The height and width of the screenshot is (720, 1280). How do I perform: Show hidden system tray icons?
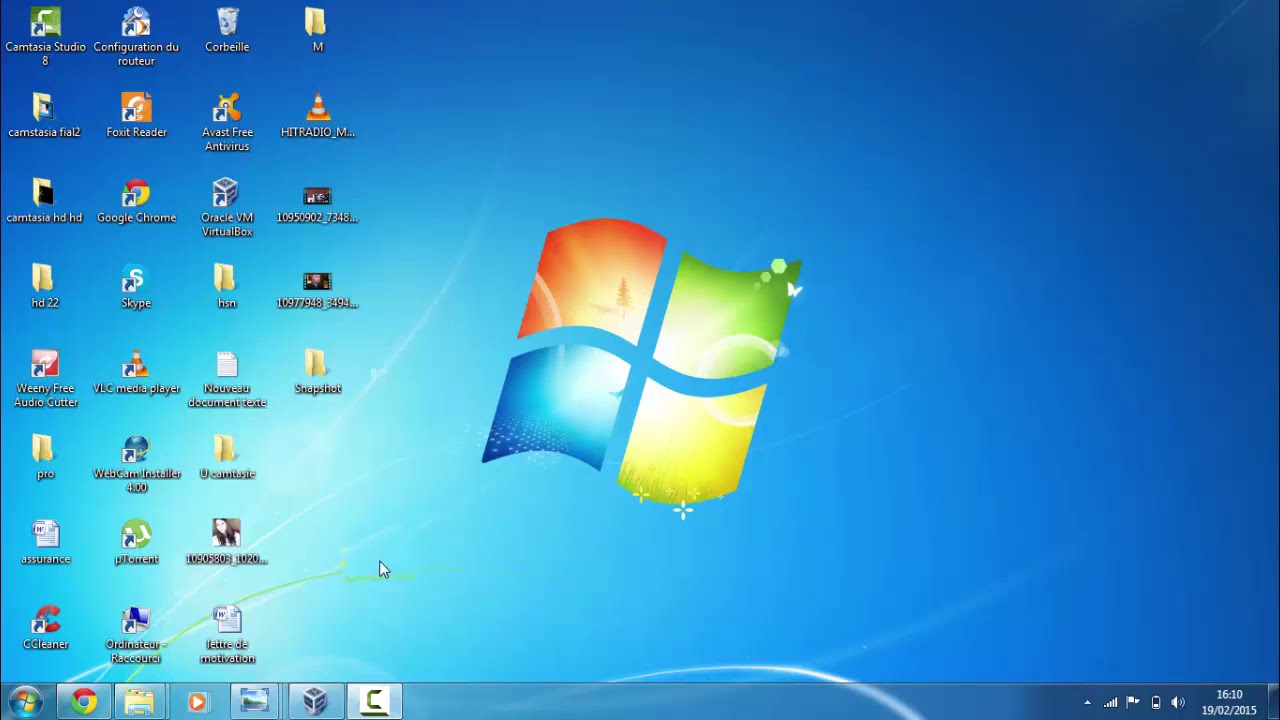coord(1088,702)
